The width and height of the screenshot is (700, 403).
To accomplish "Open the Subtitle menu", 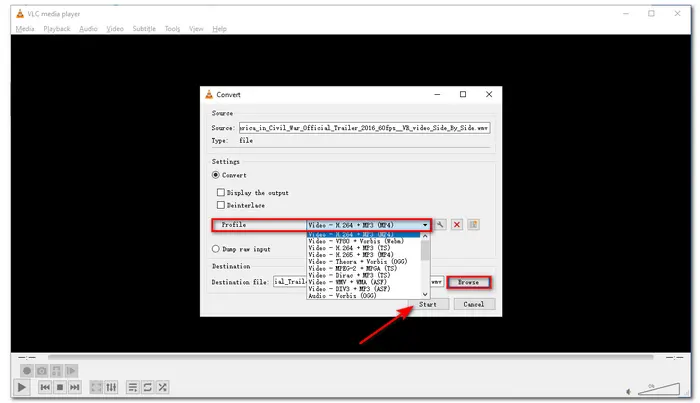I will pos(144,29).
